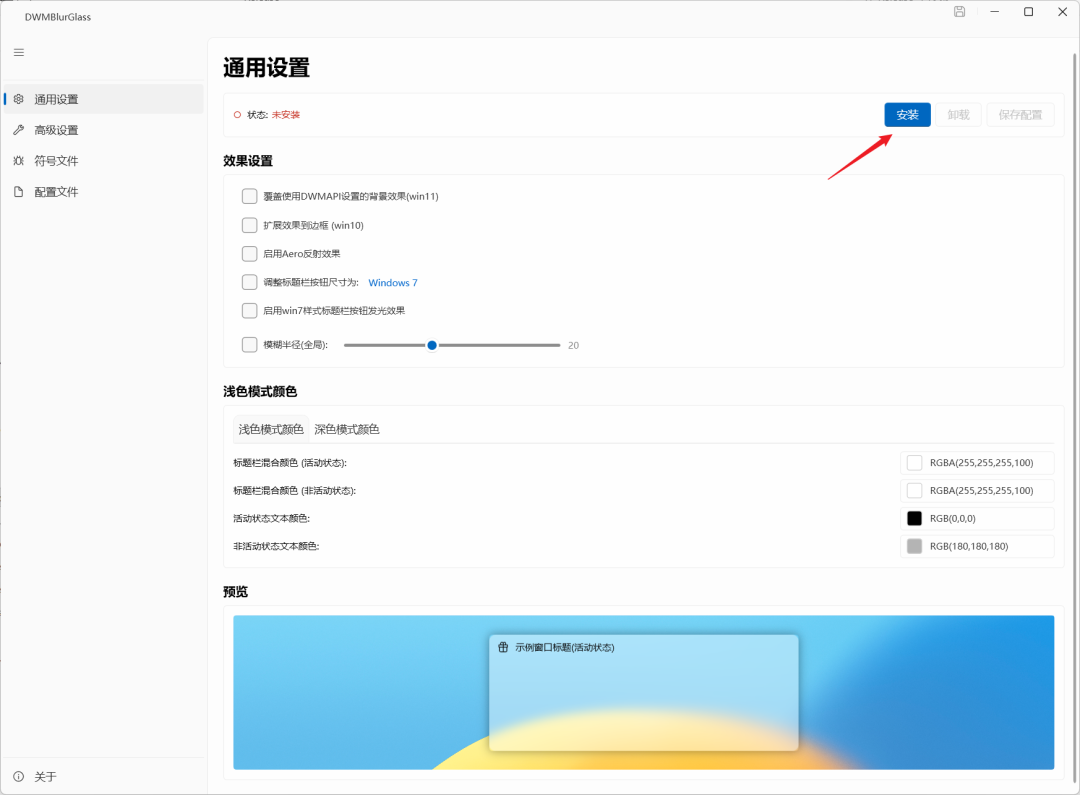Enable 覆盖使用DWMAPI设置的背景效果(win11)

click(249, 196)
